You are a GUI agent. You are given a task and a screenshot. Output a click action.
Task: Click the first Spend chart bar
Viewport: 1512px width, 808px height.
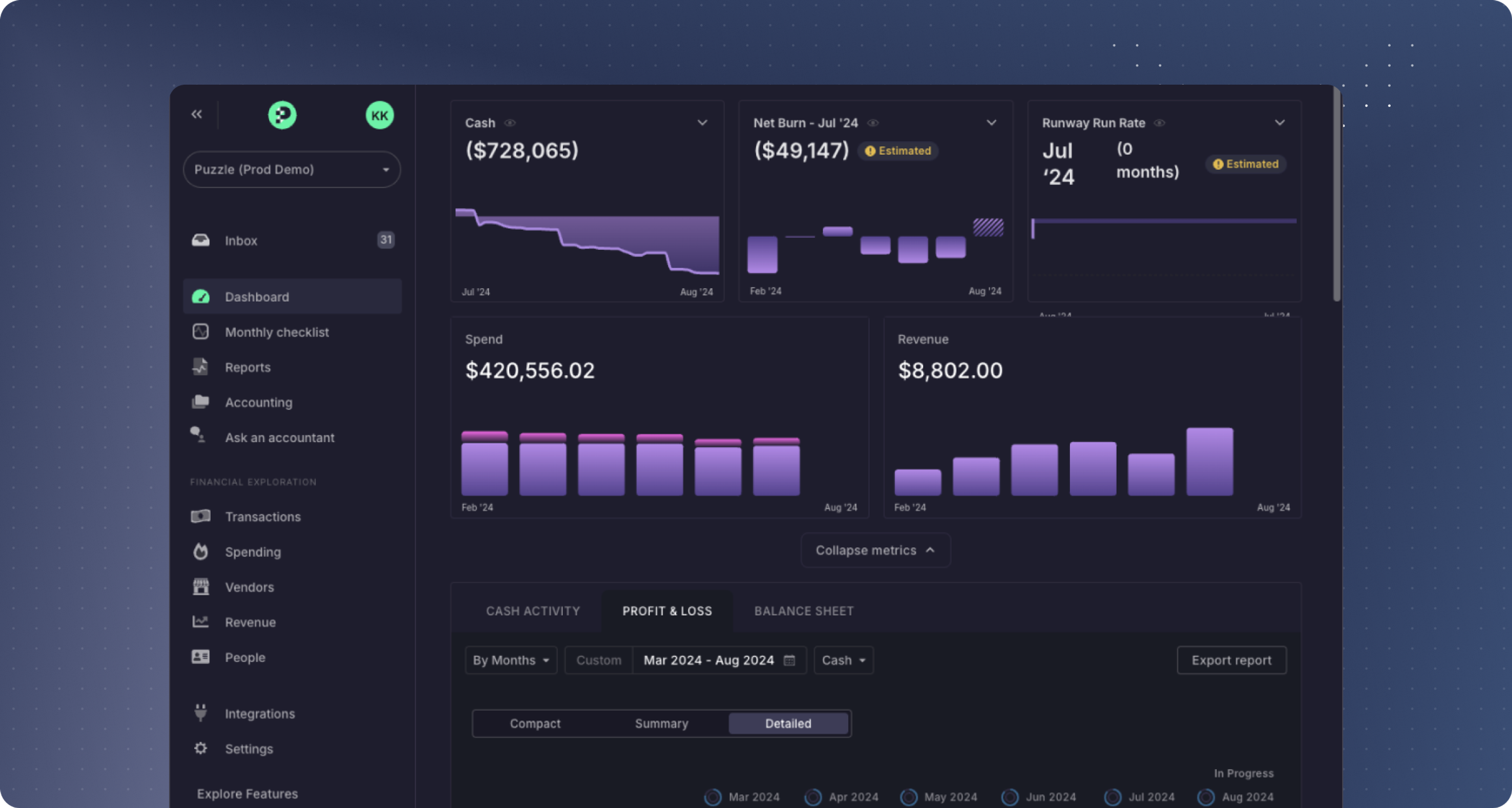click(484, 463)
